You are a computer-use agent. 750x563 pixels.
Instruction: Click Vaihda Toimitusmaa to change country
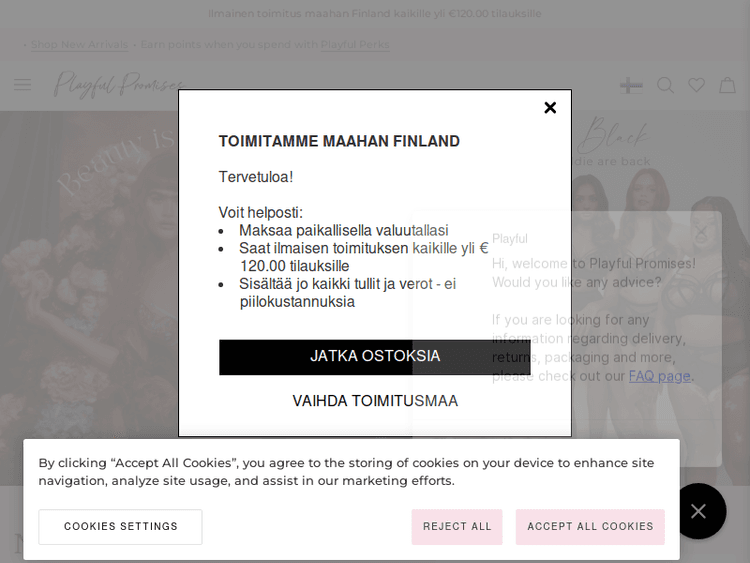[375, 401]
